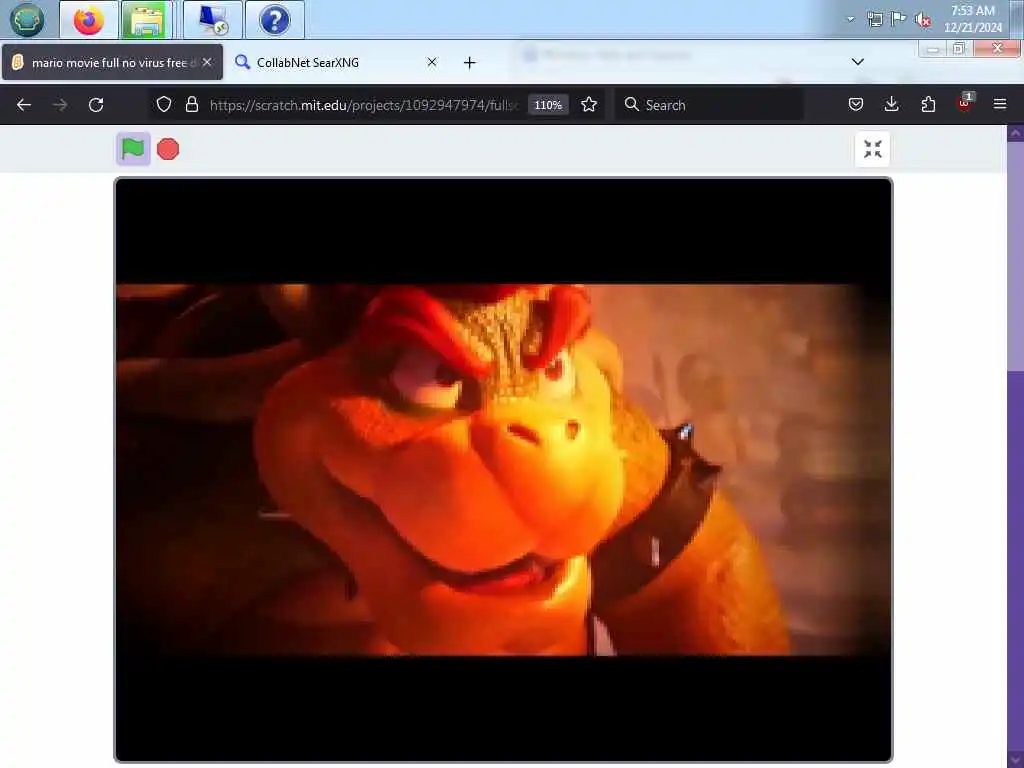
Task: Open the clock showing 7:53 AM
Action: pyautogui.click(x=972, y=19)
